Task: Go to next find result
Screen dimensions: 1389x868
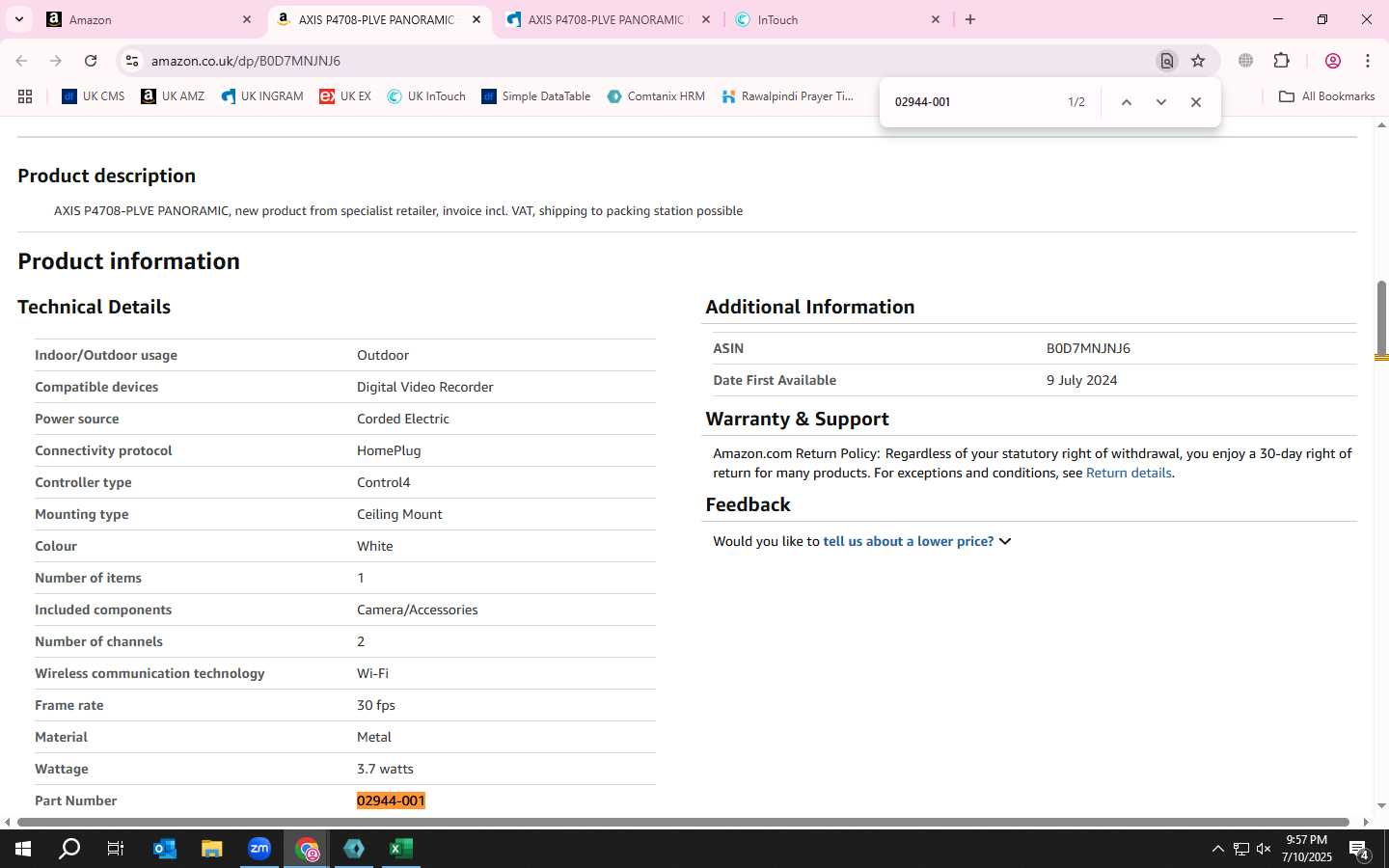Action: (x=1161, y=102)
